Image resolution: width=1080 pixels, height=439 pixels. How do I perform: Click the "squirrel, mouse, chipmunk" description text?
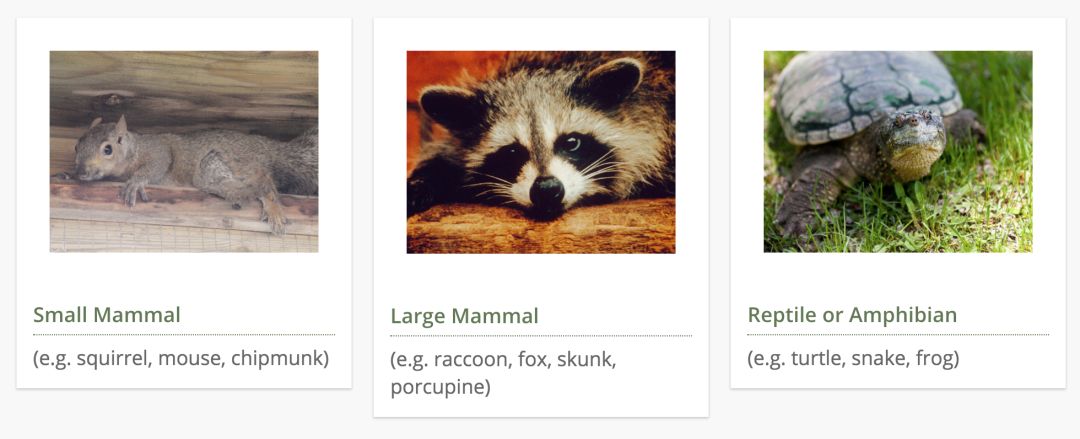(181, 357)
